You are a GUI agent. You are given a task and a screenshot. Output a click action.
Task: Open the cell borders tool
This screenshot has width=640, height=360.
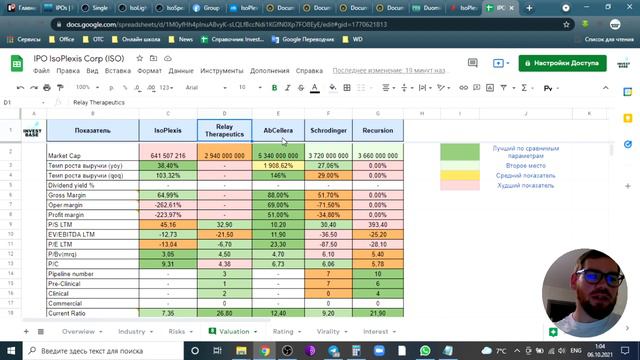[347, 88]
